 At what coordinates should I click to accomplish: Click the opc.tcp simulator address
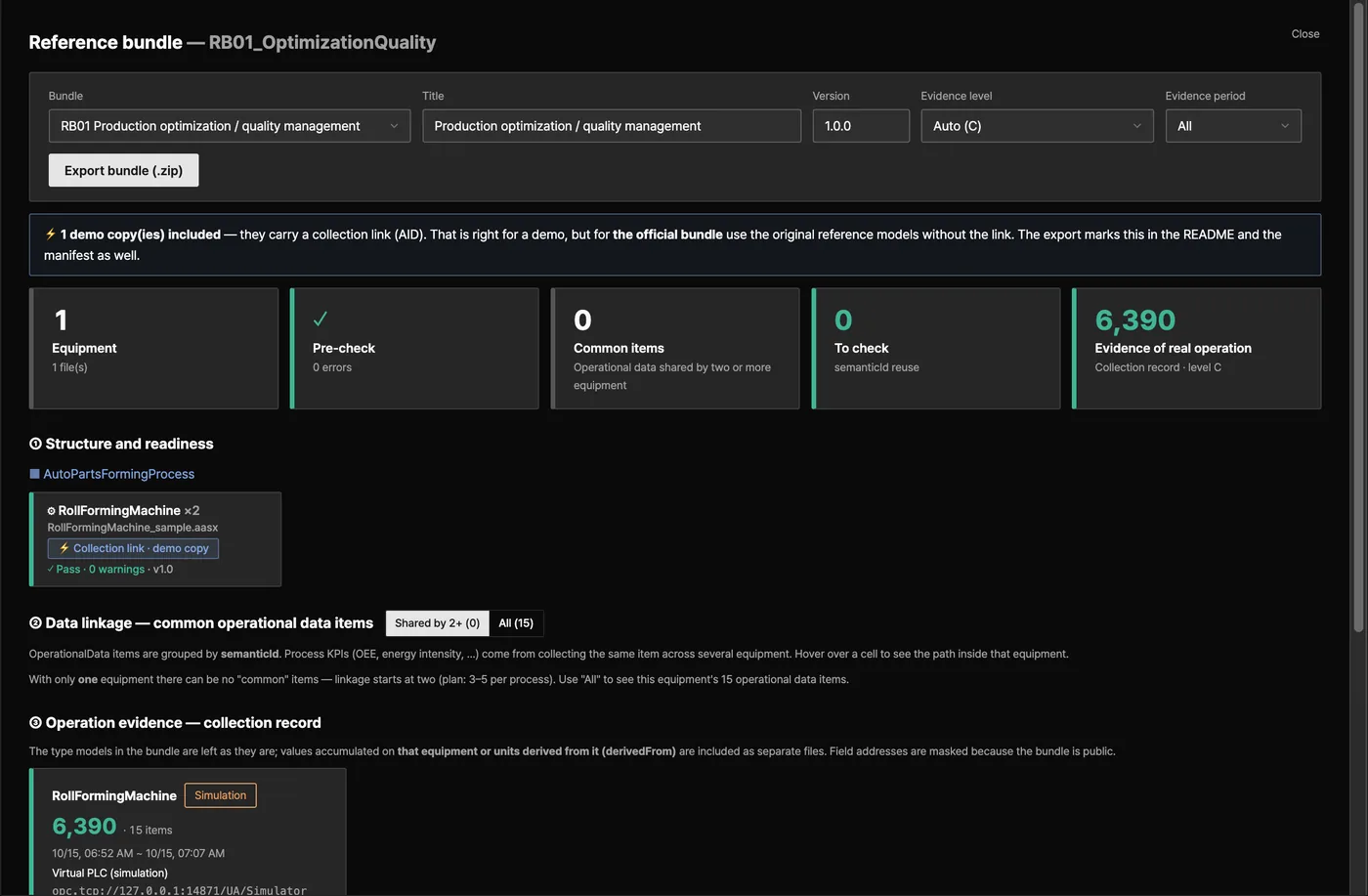point(179,890)
